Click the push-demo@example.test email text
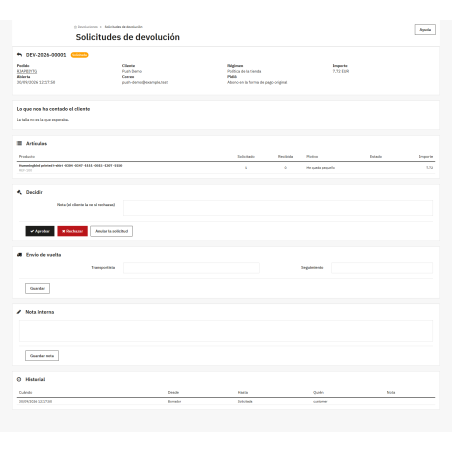The height and width of the screenshot is (452, 452). [145, 82]
